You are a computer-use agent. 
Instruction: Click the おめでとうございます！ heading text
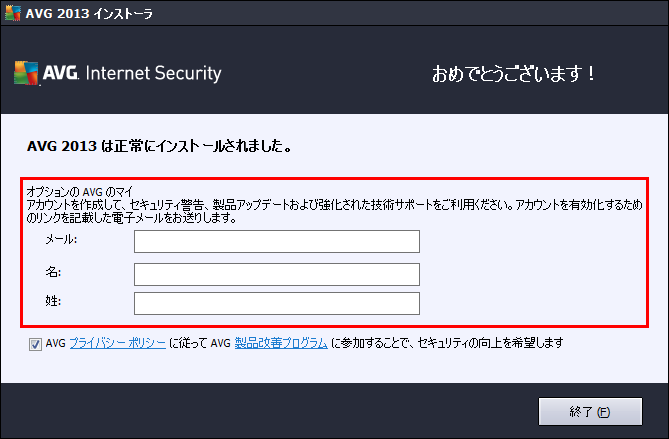tap(513, 74)
